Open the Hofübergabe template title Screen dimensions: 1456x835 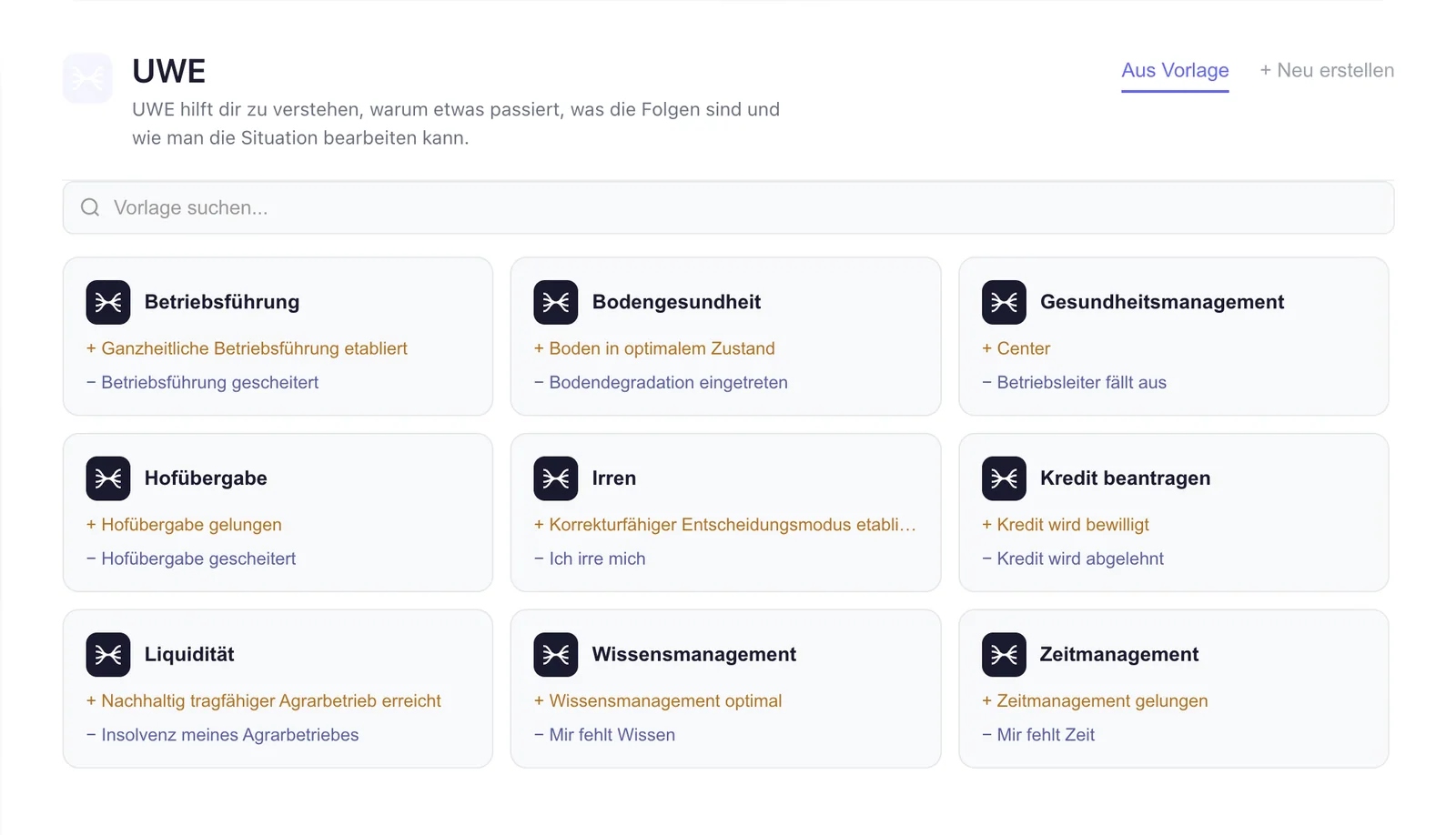point(206,478)
